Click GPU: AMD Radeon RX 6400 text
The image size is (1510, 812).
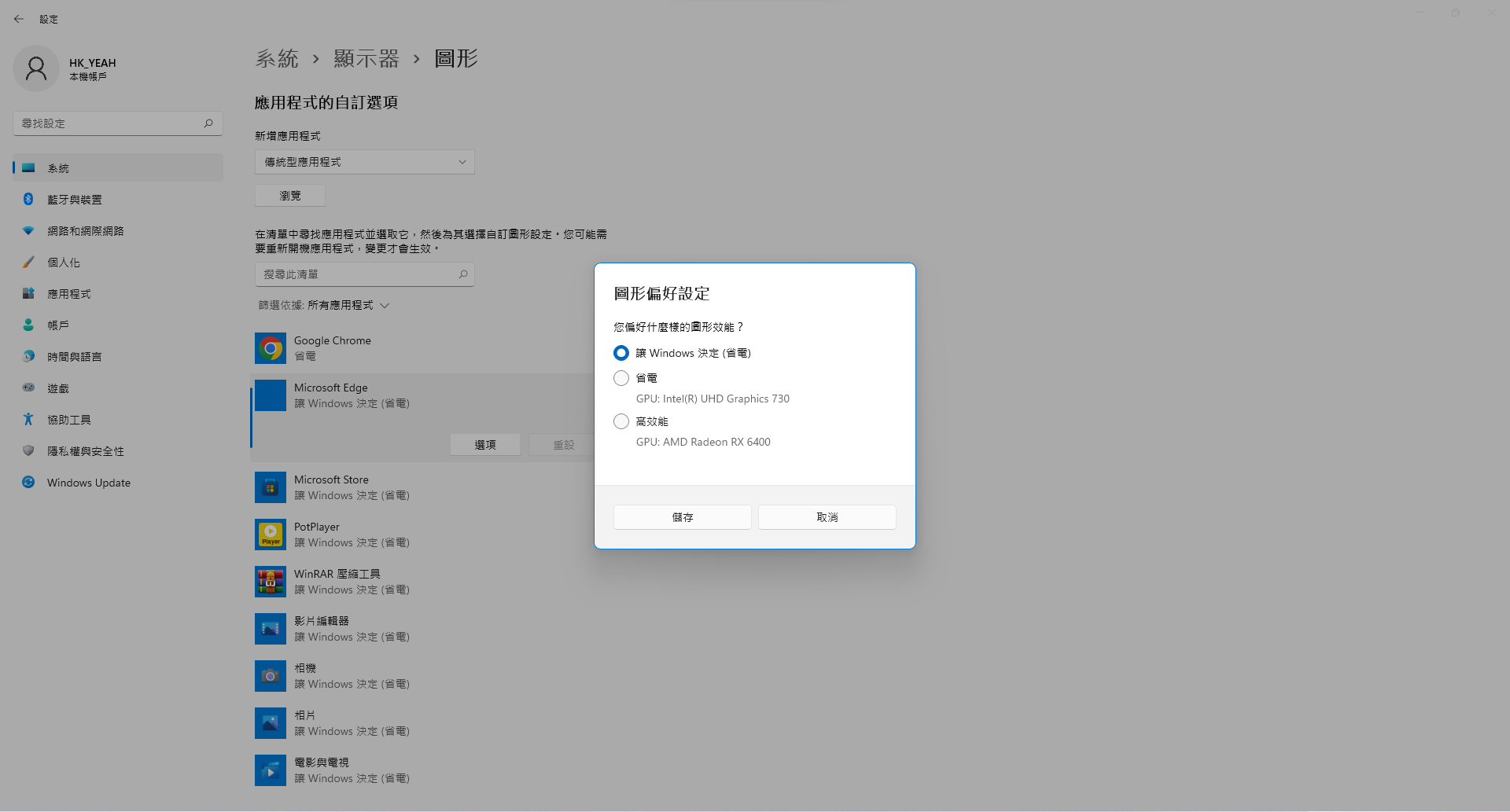[x=703, y=442]
